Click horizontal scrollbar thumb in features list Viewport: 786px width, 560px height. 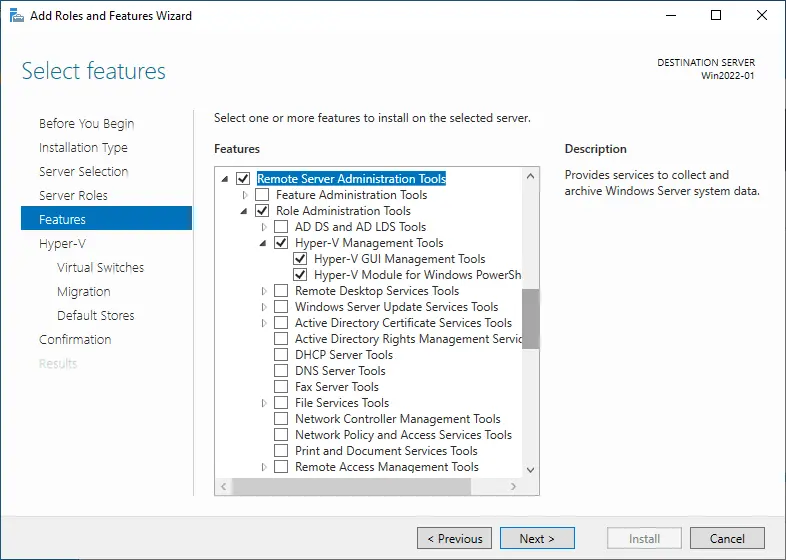[352, 486]
